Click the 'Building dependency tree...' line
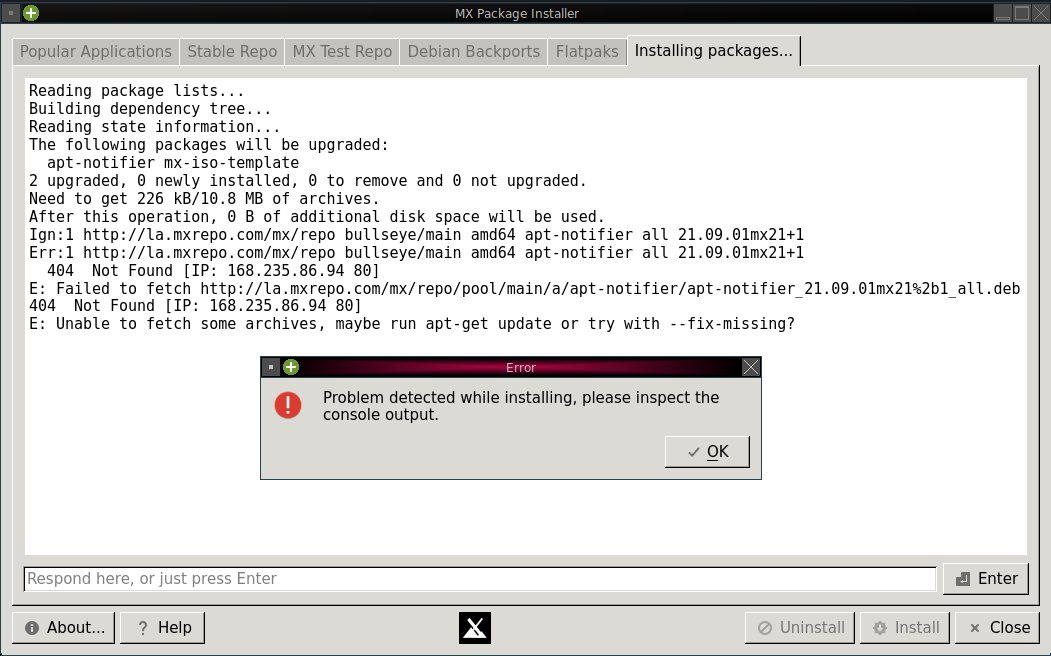This screenshot has width=1051, height=656. tap(150, 109)
